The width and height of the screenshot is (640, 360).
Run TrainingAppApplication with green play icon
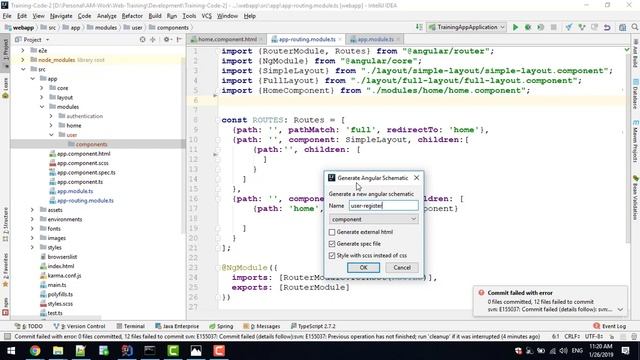pyautogui.click(x=515, y=27)
